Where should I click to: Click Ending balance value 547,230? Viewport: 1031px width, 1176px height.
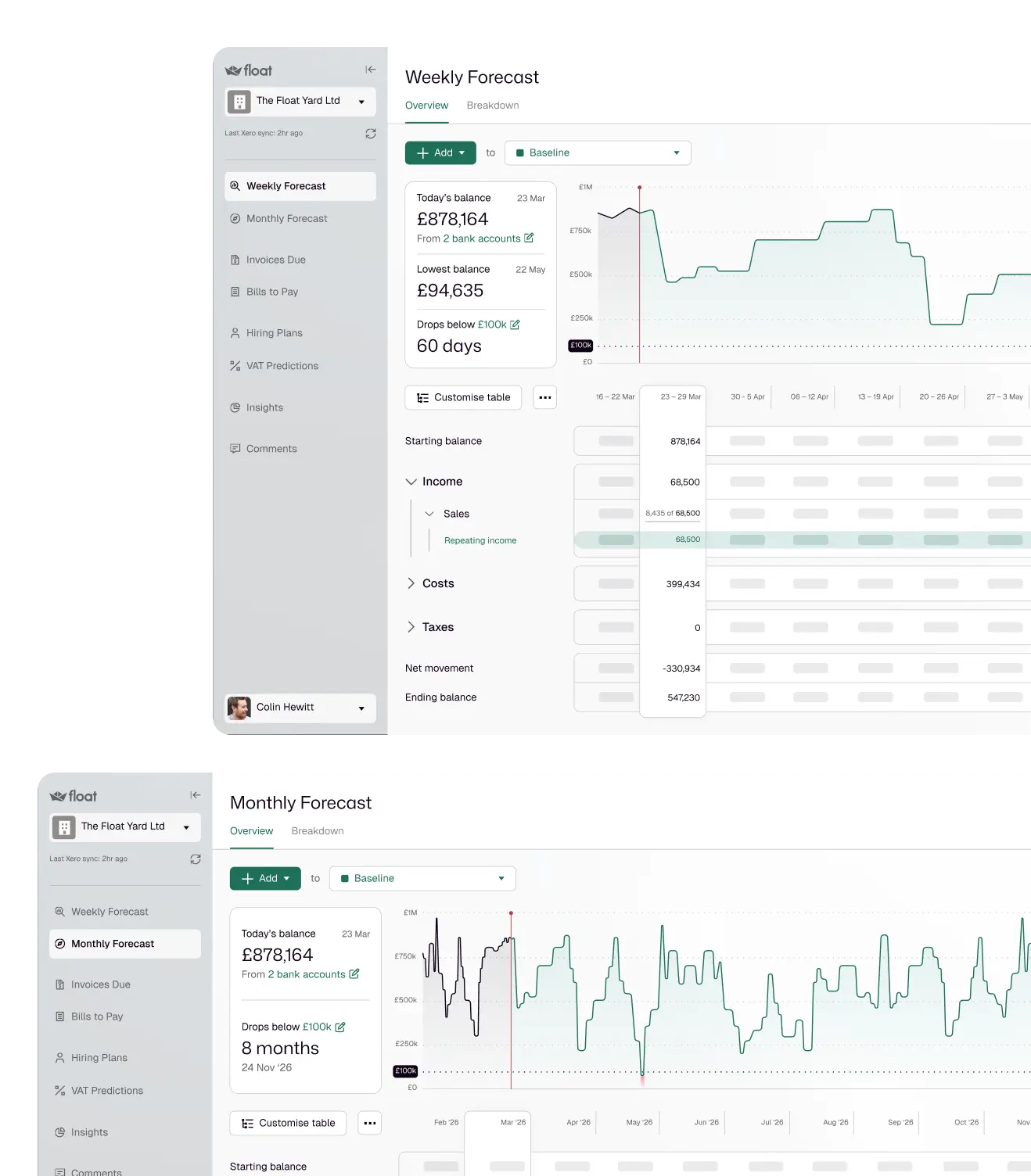[684, 697]
